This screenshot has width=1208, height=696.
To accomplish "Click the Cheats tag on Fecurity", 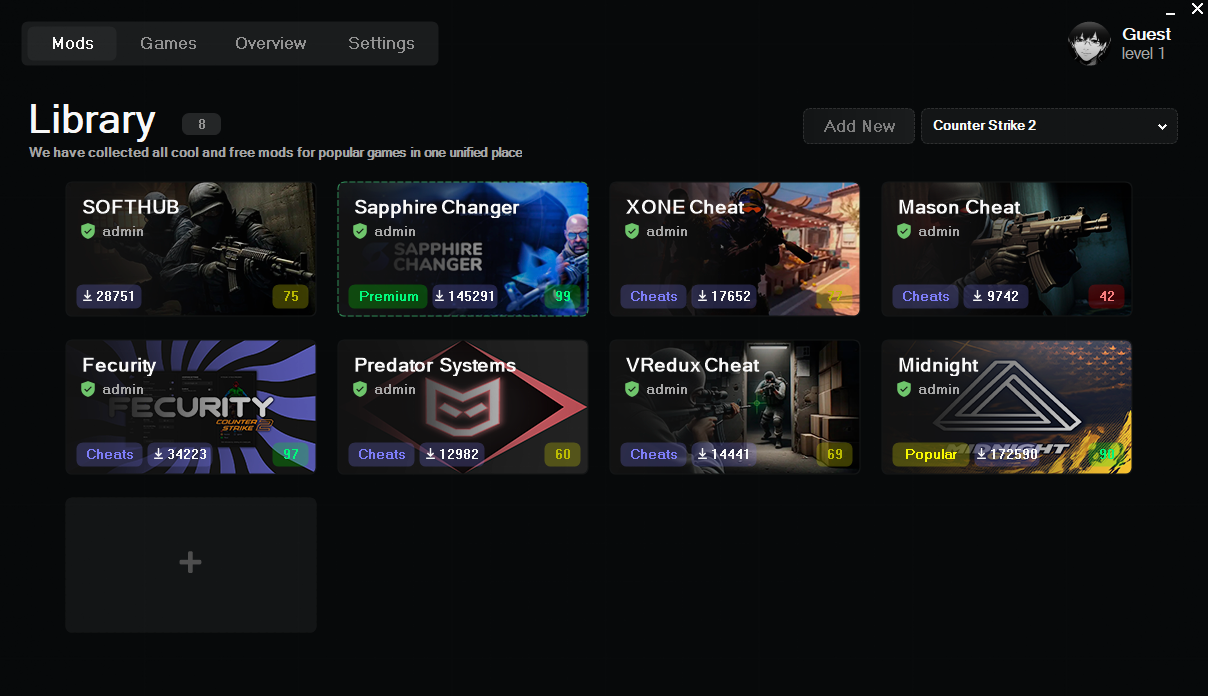I will click(110, 454).
